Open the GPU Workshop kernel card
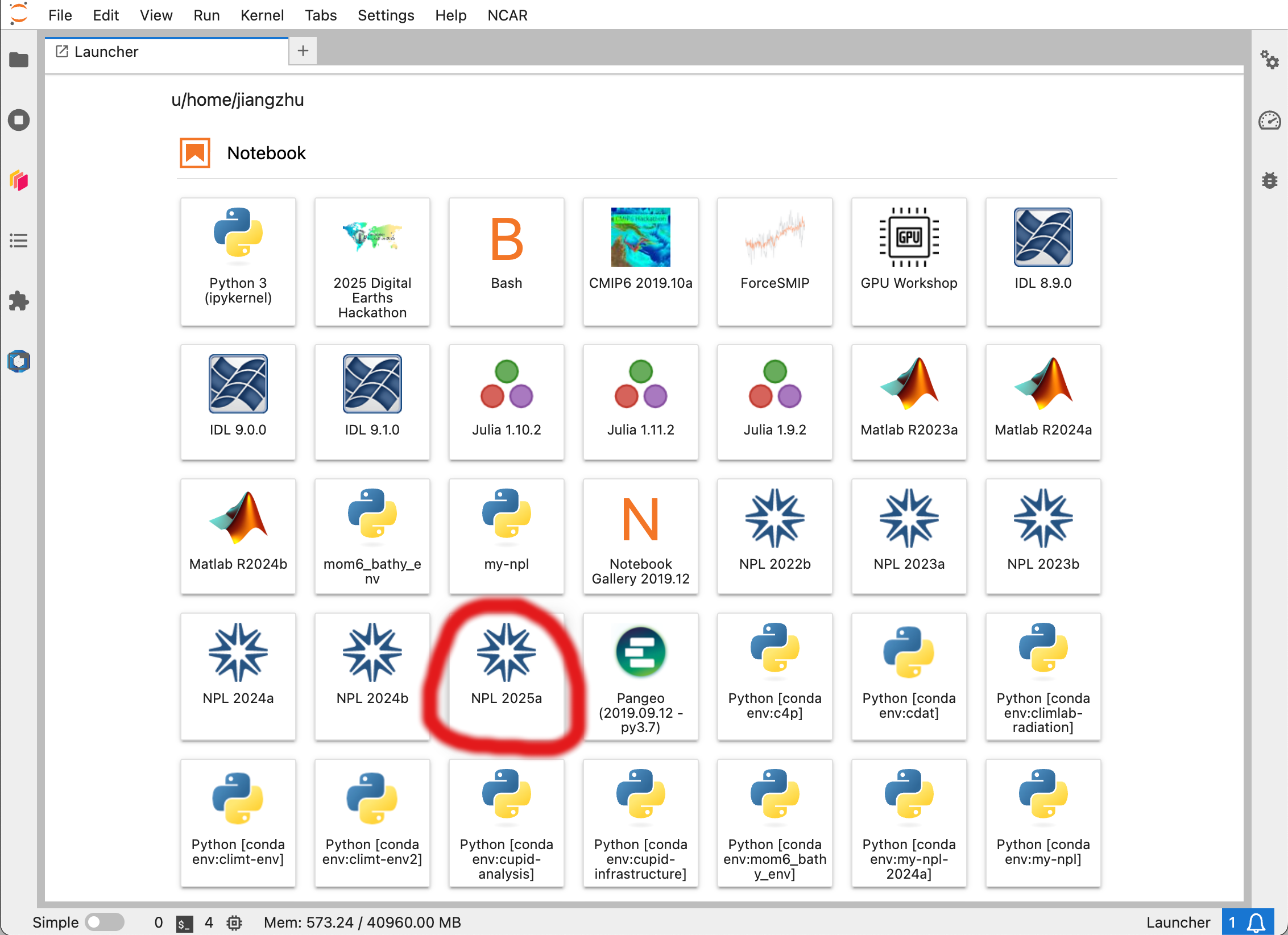 pos(909,261)
